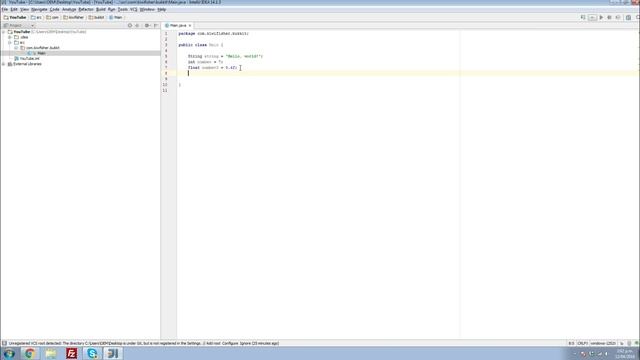Viewport: 640px width, 360px height.
Task: Open the Navigate menu
Action: [x=39, y=9]
